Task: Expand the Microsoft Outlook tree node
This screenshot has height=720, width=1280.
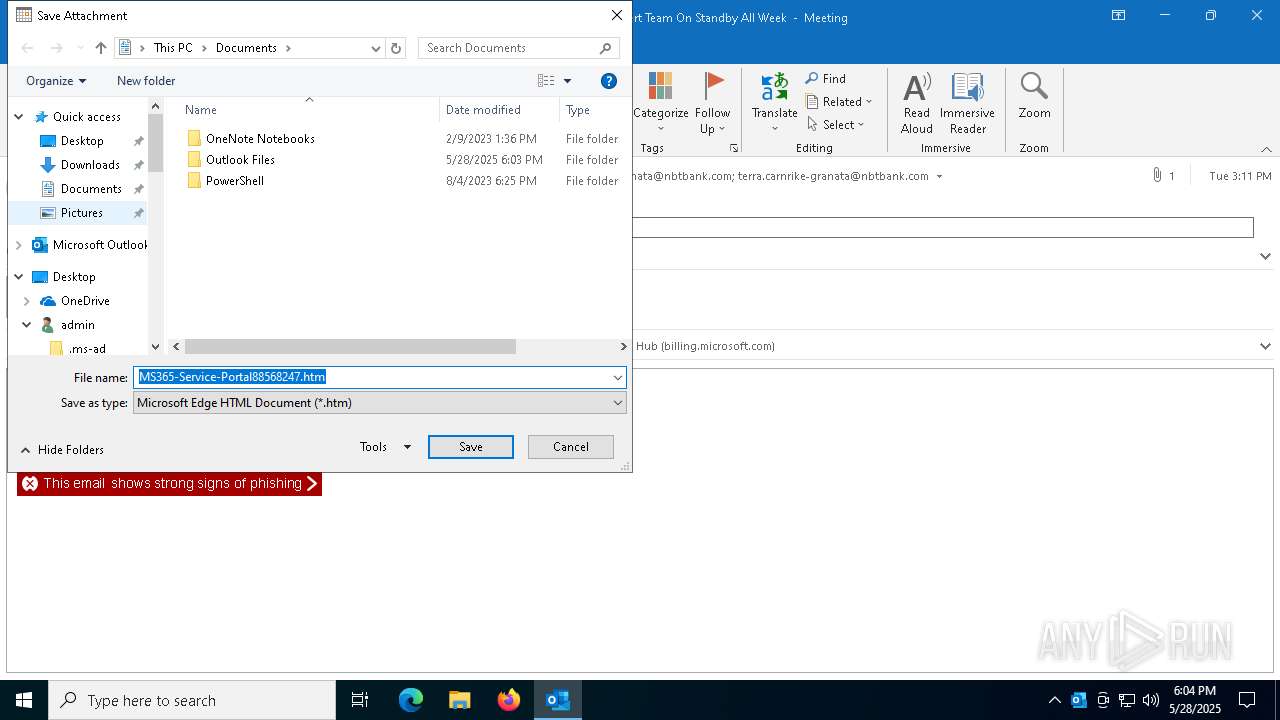Action: click(18, 245)
